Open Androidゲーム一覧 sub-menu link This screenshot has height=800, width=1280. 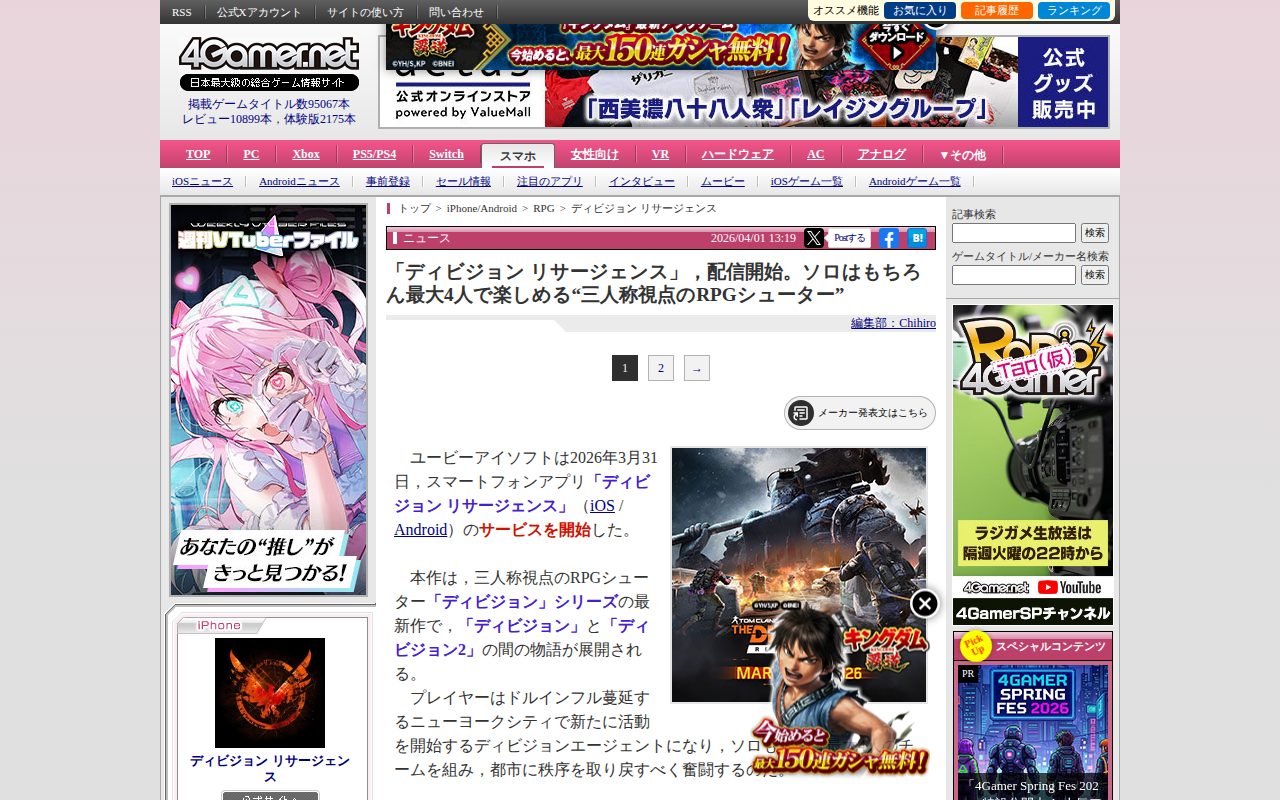point(915,181)
